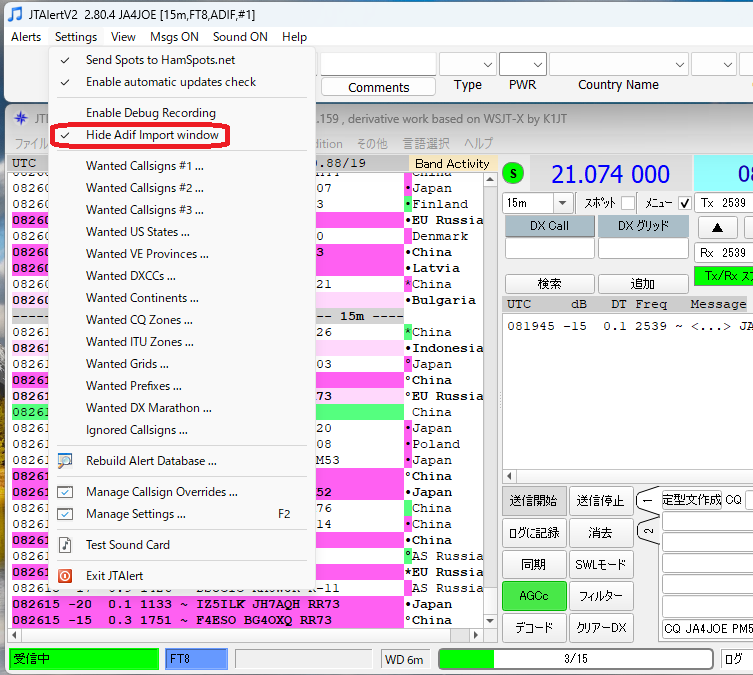The image size is (753, 675).
Task: Click the 追加 add button
Action: click(x=643, y=284)
